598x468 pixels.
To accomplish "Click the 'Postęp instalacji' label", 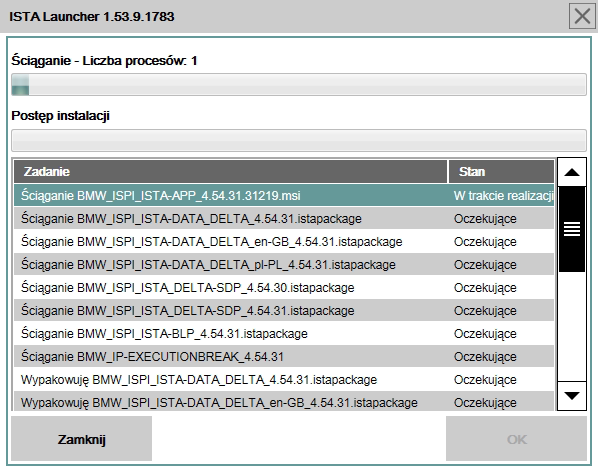I will pos(61,116).
